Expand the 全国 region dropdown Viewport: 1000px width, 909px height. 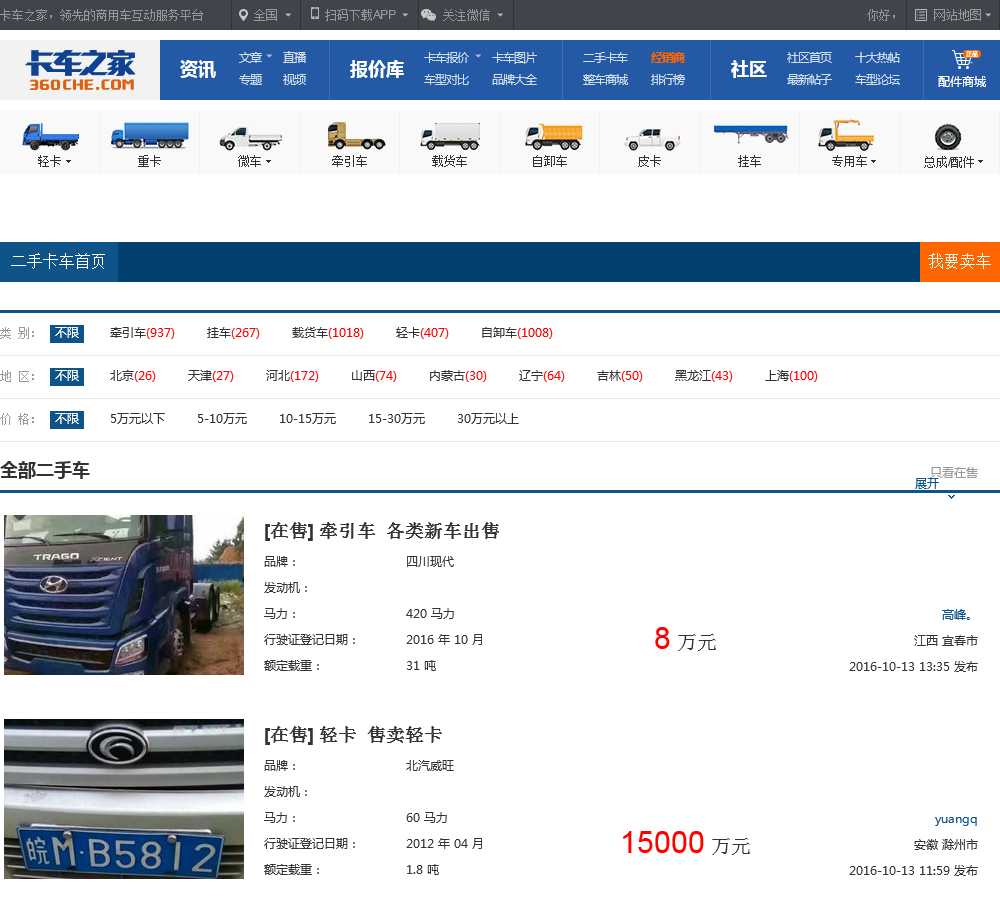point(288,15)
